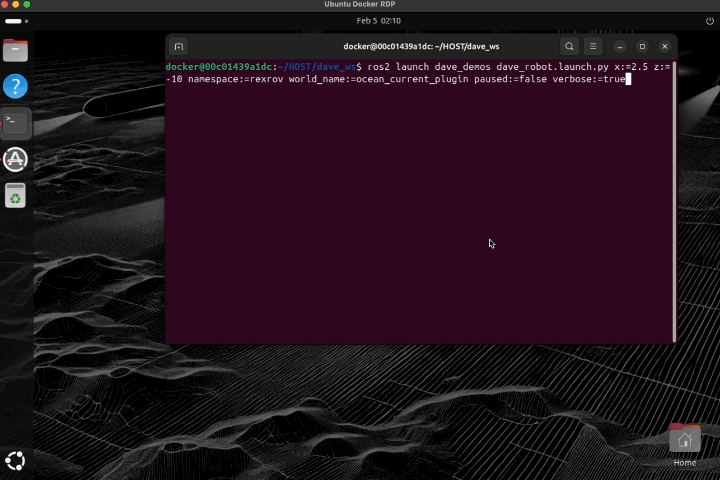
Task: Open Activities workspace indicator
Action: pyautogui.click(x=17, y=21)
